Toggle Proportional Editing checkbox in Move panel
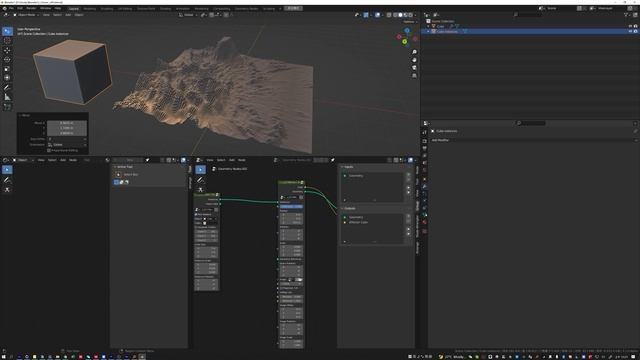The image size is (640, 360). pos(49,150)
